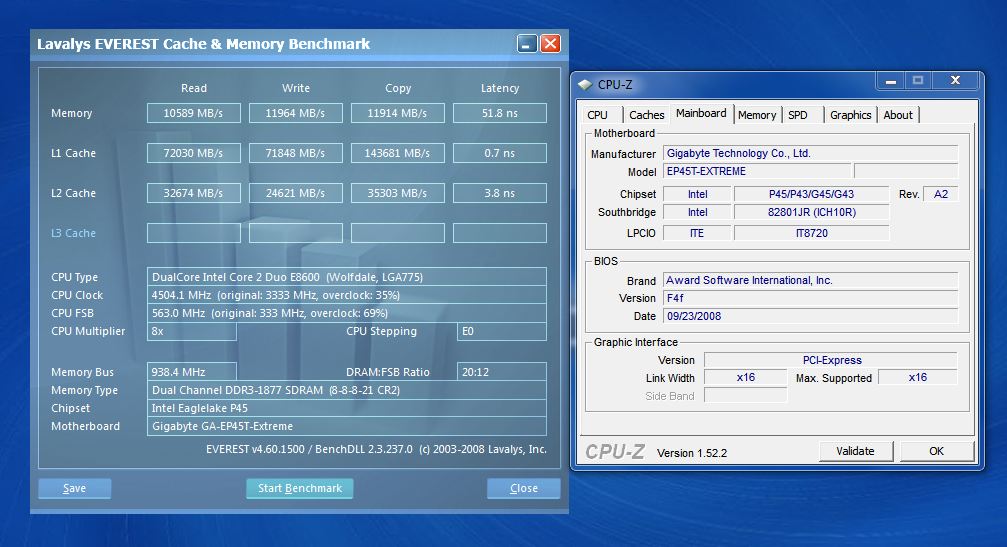This screenshot has width=1007, height=547.
Task: Close the CPU-Z window
Action: tap(956, 80)
